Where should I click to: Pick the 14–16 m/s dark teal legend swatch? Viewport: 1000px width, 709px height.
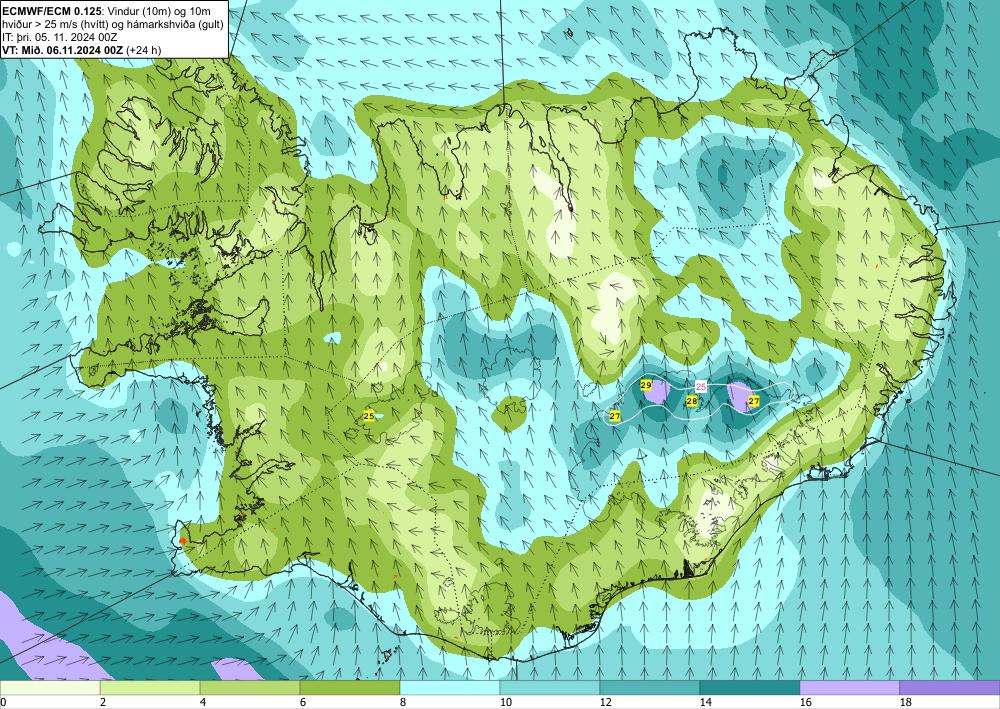pyautogui.click(x=749, y=687)
